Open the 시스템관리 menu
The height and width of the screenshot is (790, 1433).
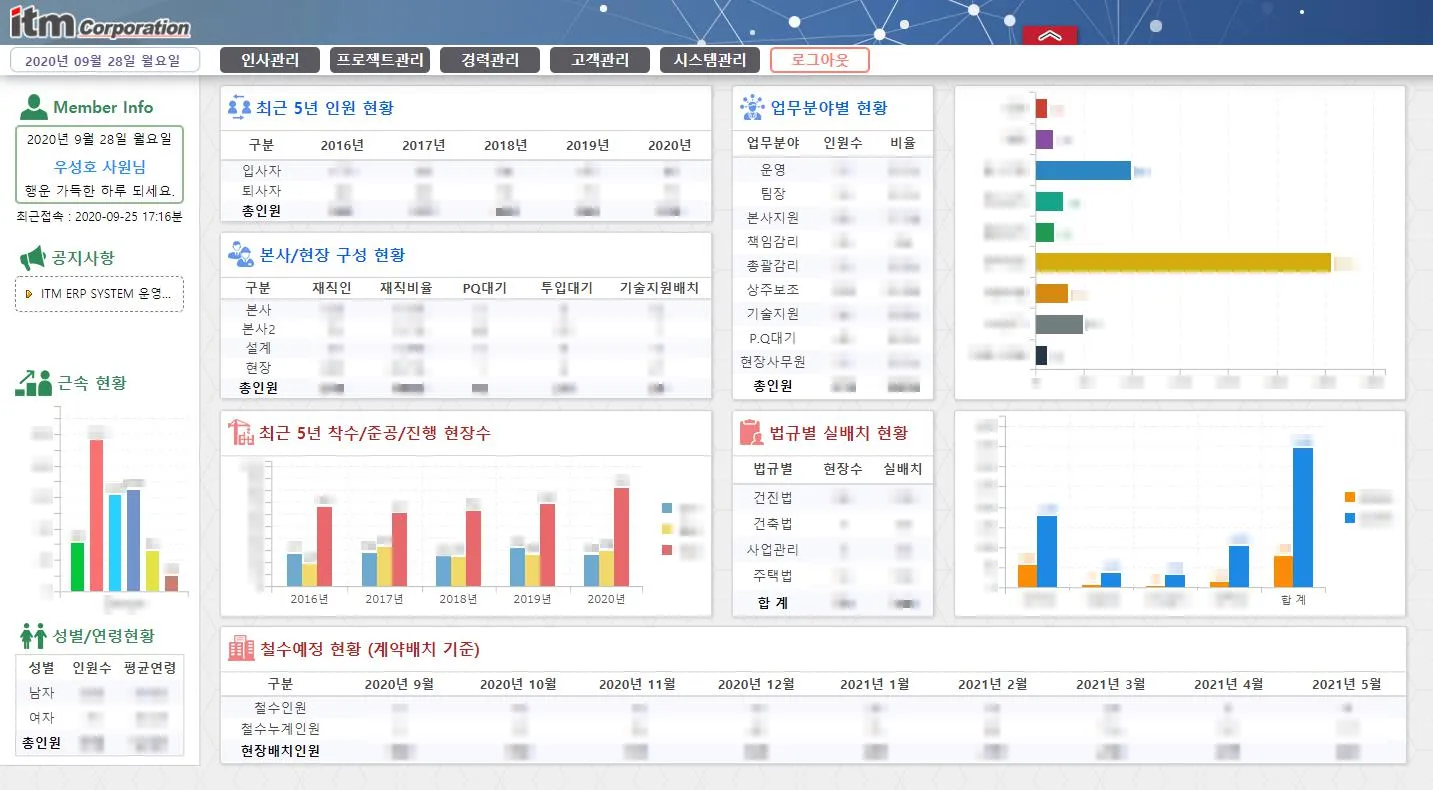coord(710,60)
